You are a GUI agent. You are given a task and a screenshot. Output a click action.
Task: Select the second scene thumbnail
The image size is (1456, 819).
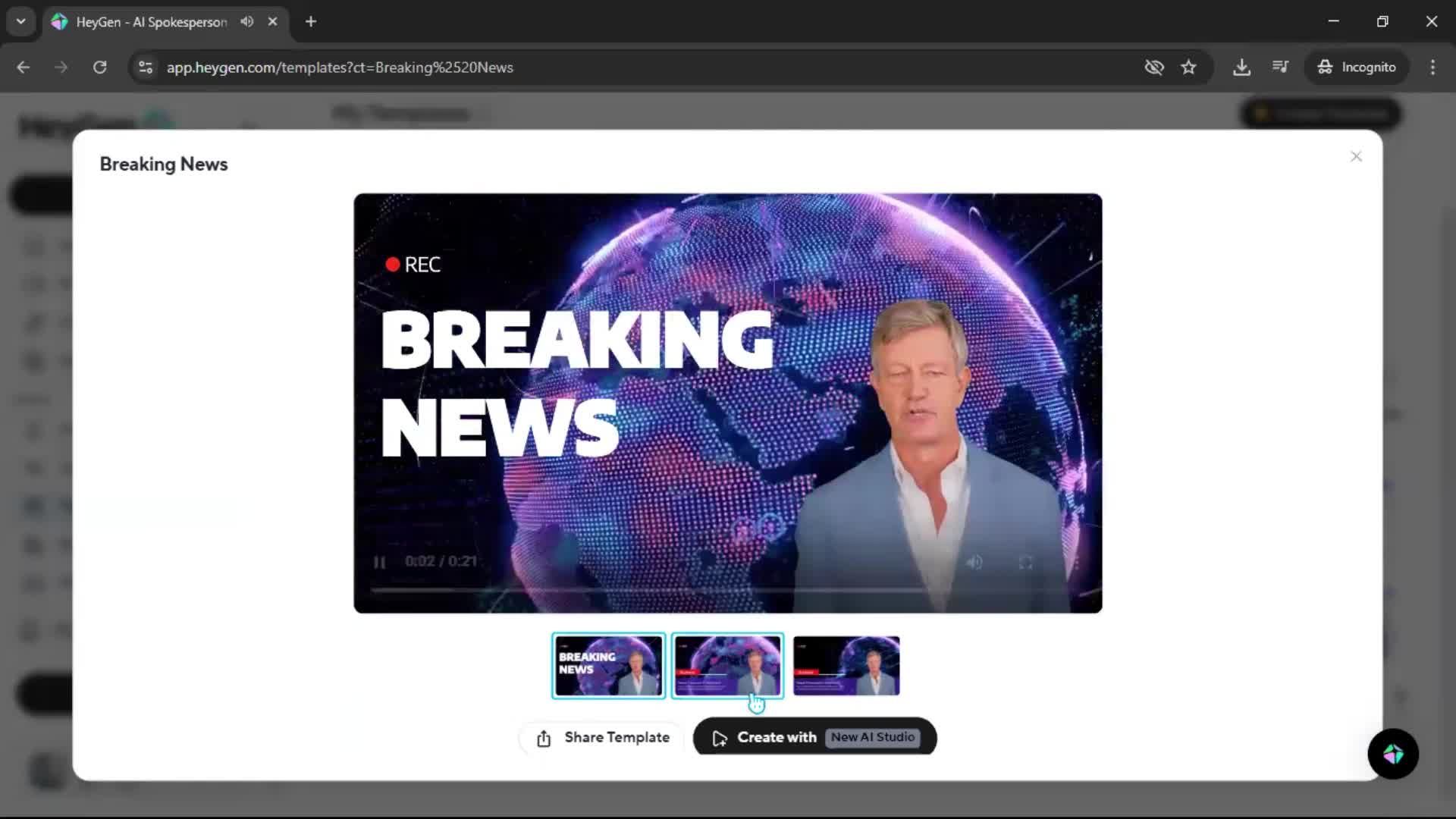pos(727,665)
